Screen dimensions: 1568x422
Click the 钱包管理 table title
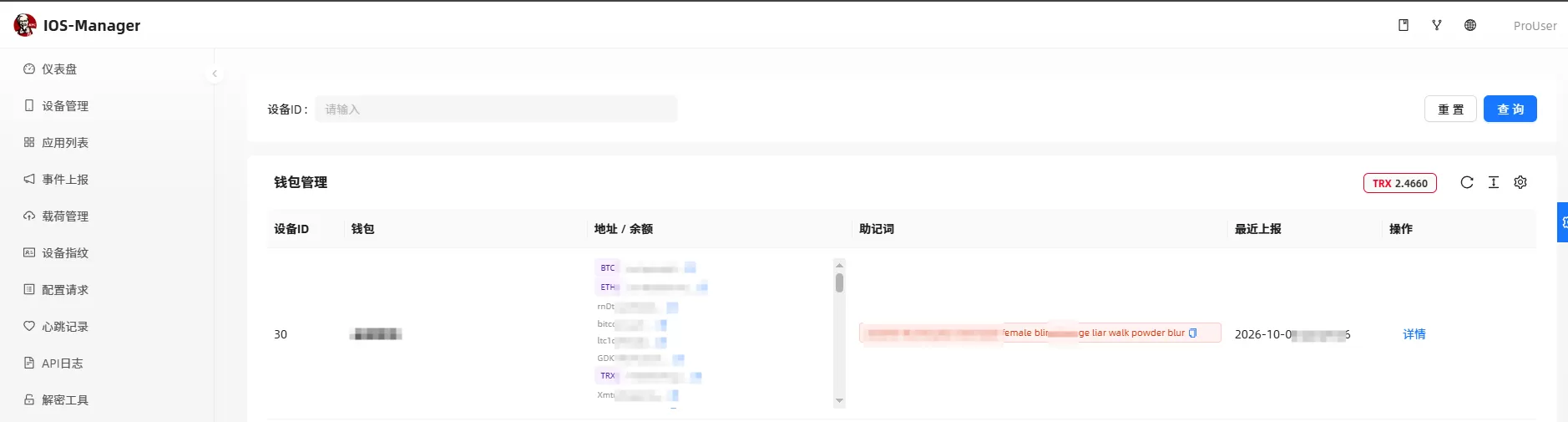tap(301, 182)
